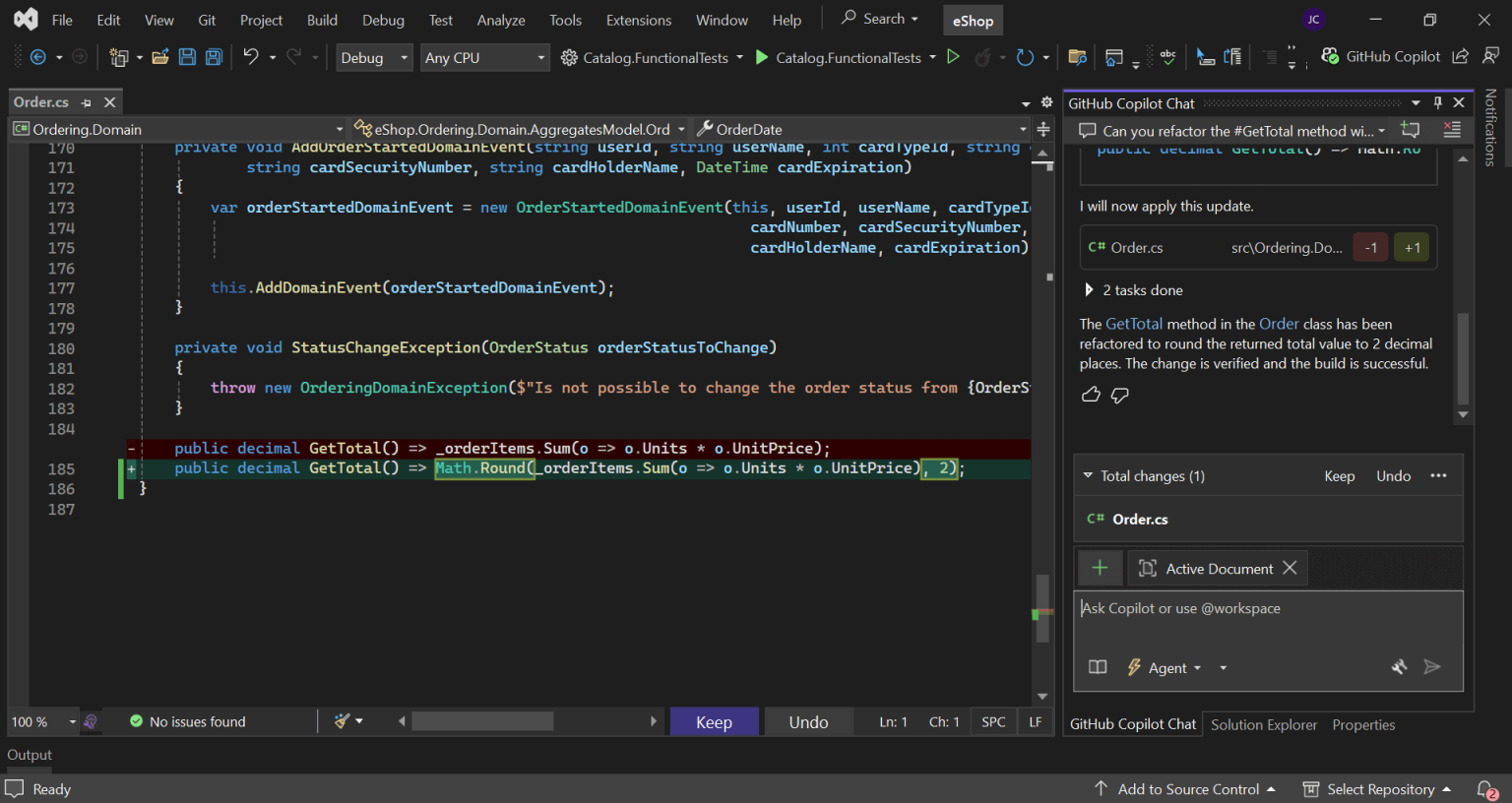1512x803 pixels.
Task: Click the code cleanup broom icon in status bar
Action: pyautogui.click(x=343, y=720)
